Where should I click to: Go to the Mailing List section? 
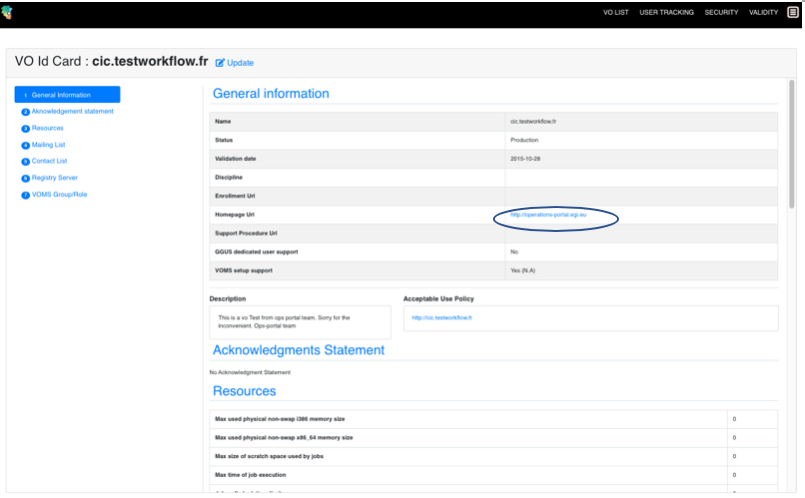point(48,145)
